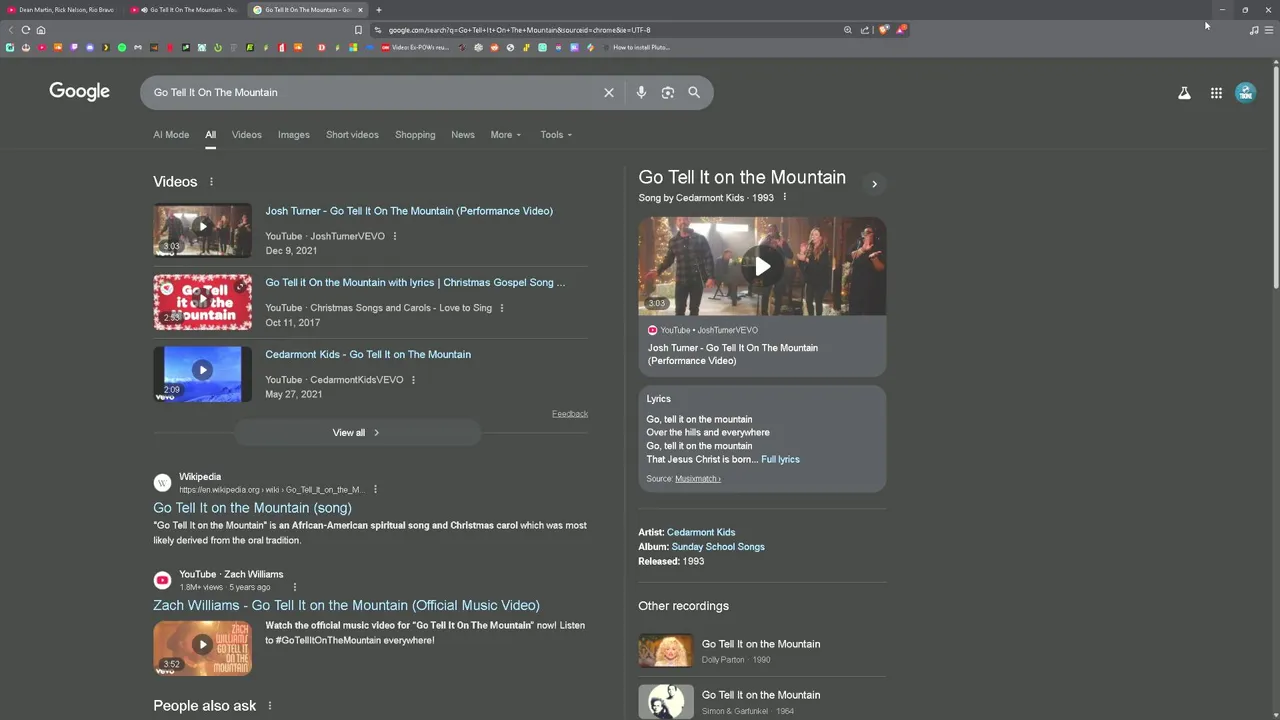Viewport: 1280px width, 720px height.
Task: Open more options for Christmas Songs and Carols video
Action: click(x=502, y=308)
